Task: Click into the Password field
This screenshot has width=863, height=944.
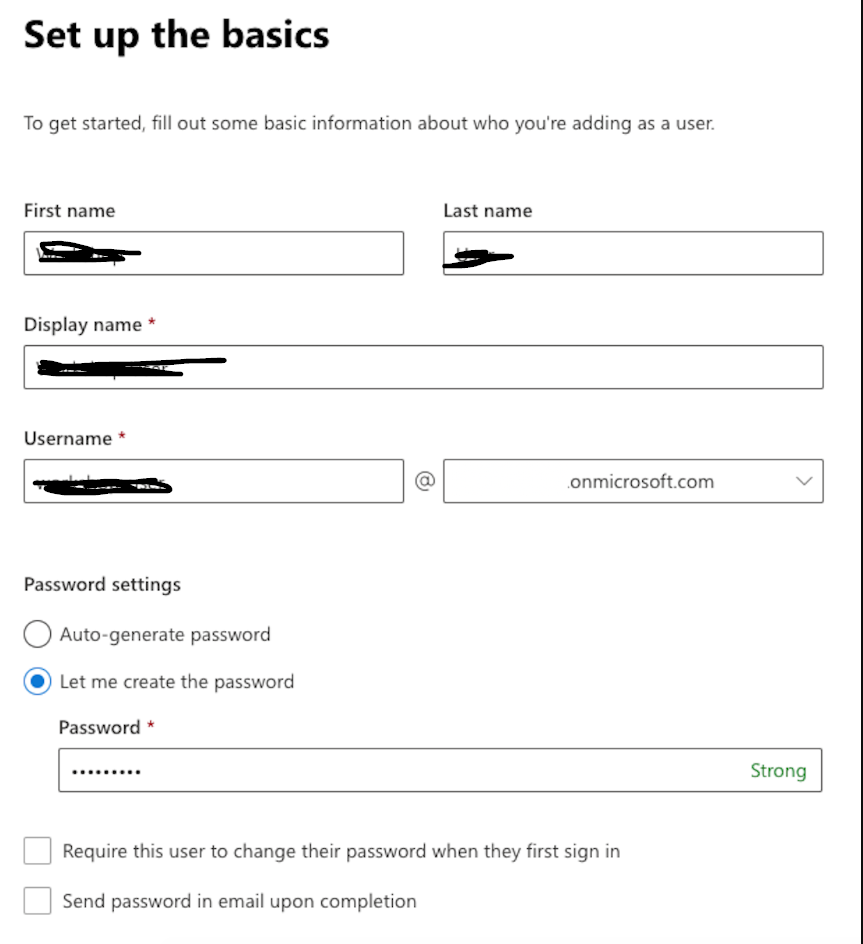Action: coord(400,770)
